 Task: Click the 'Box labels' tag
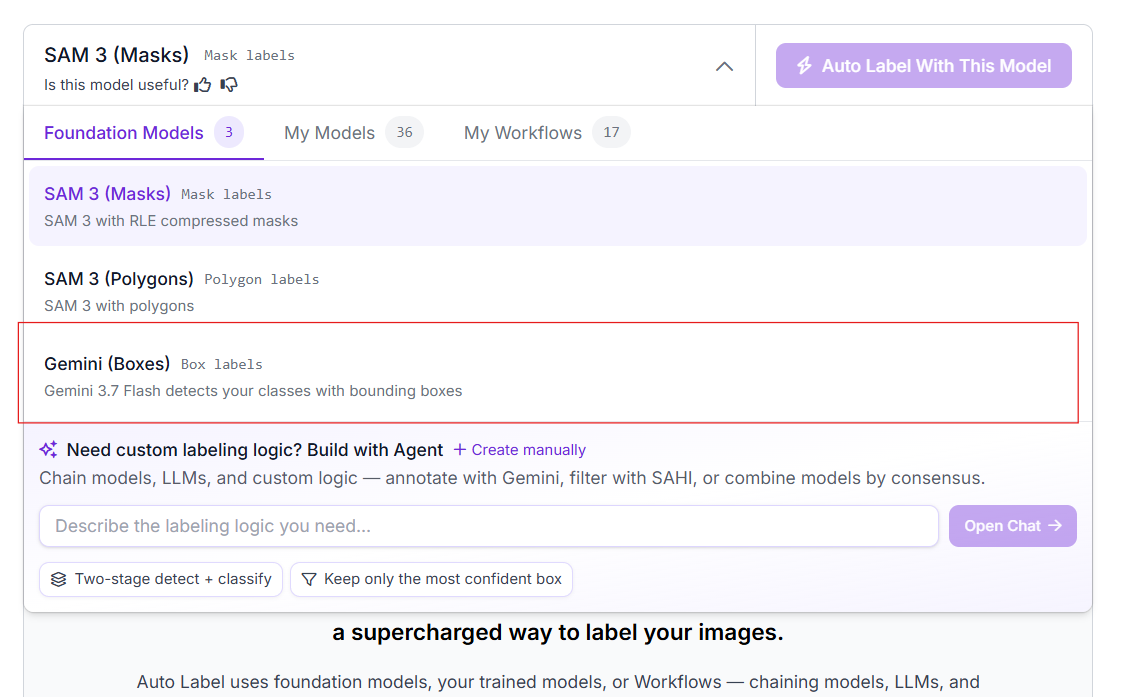(221, 365)
